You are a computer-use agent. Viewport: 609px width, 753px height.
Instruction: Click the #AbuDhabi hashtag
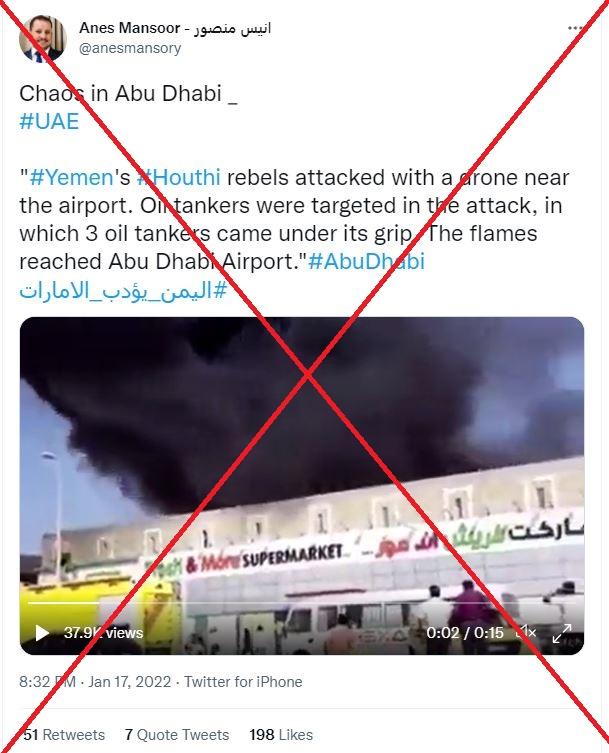pos(366,262)
